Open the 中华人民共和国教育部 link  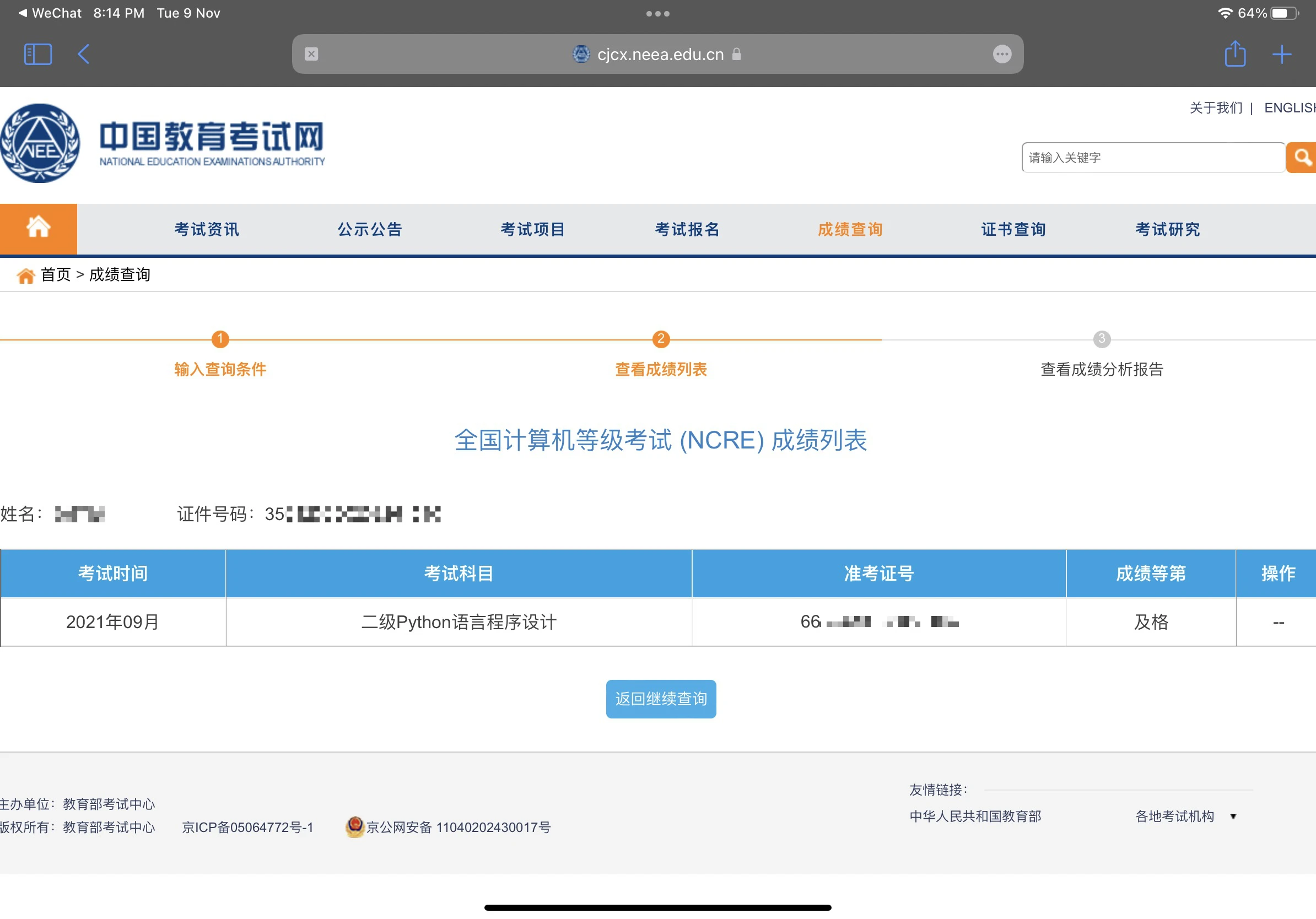coord(975,816)
